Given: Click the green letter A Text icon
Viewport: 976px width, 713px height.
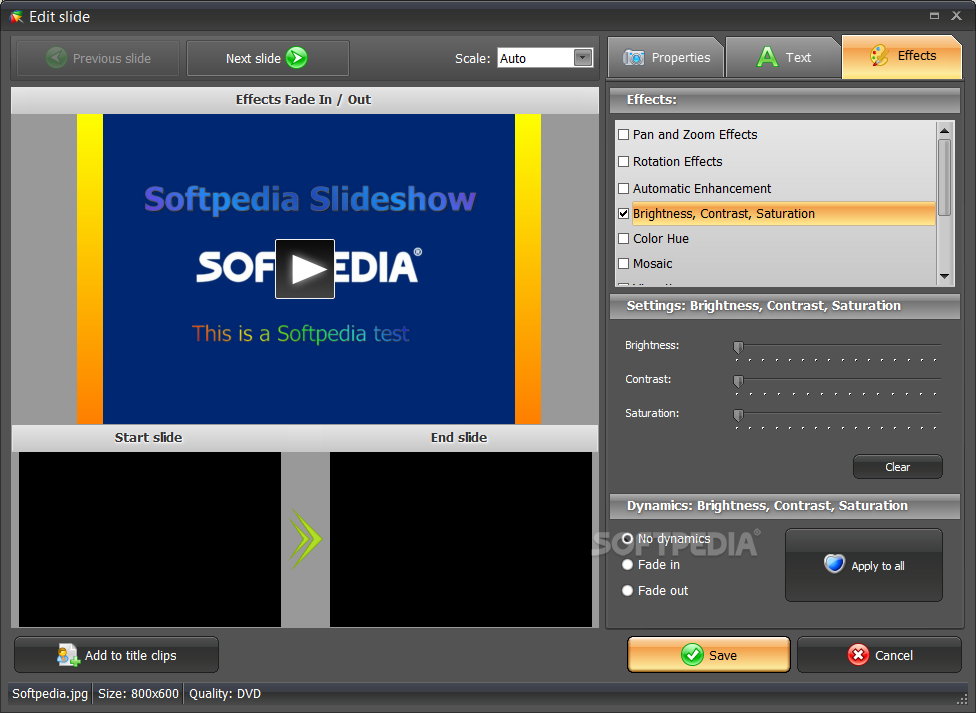Looking at the screenshot, I should tap(767, 57).
